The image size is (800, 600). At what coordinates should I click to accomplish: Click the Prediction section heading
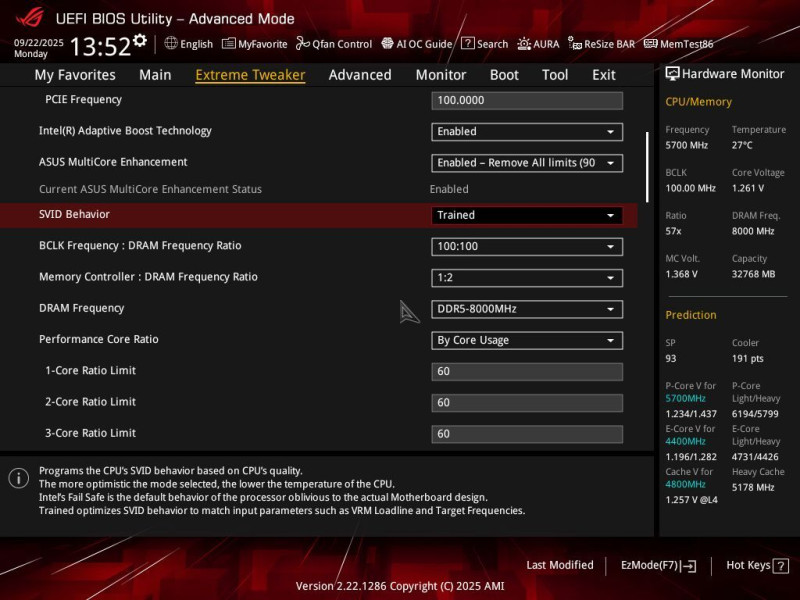click(x=690, y=315)
